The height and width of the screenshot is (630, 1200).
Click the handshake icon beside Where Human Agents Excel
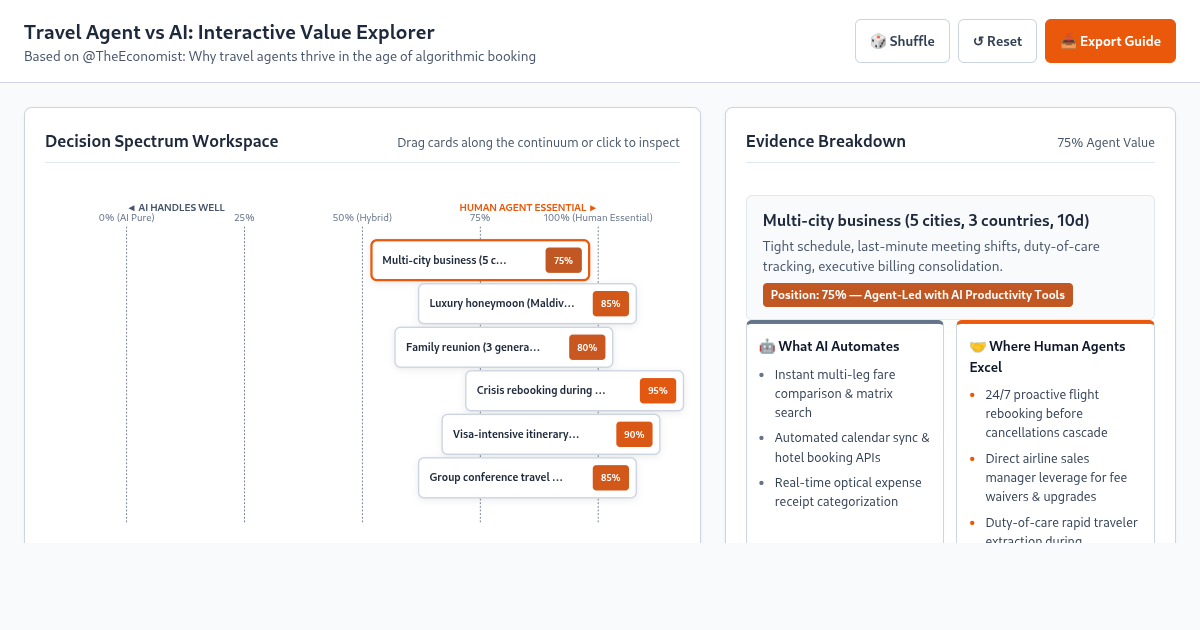point(978,346)
